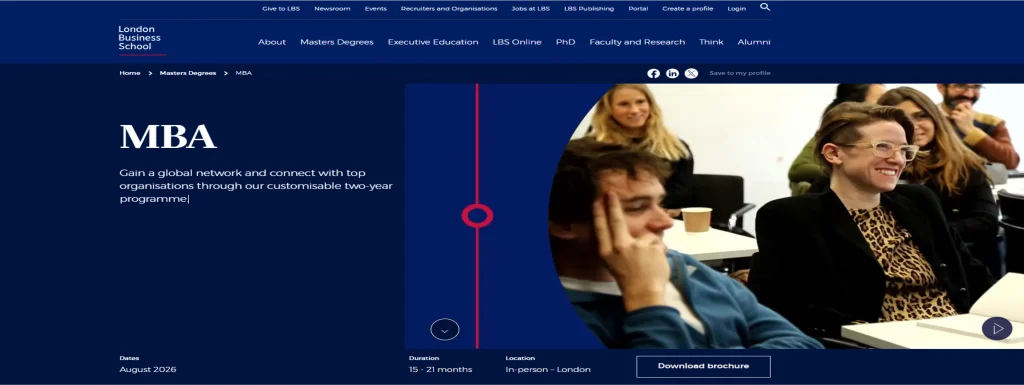
Task: Open the Alumni menu item
Action: (x=754, y=42)
